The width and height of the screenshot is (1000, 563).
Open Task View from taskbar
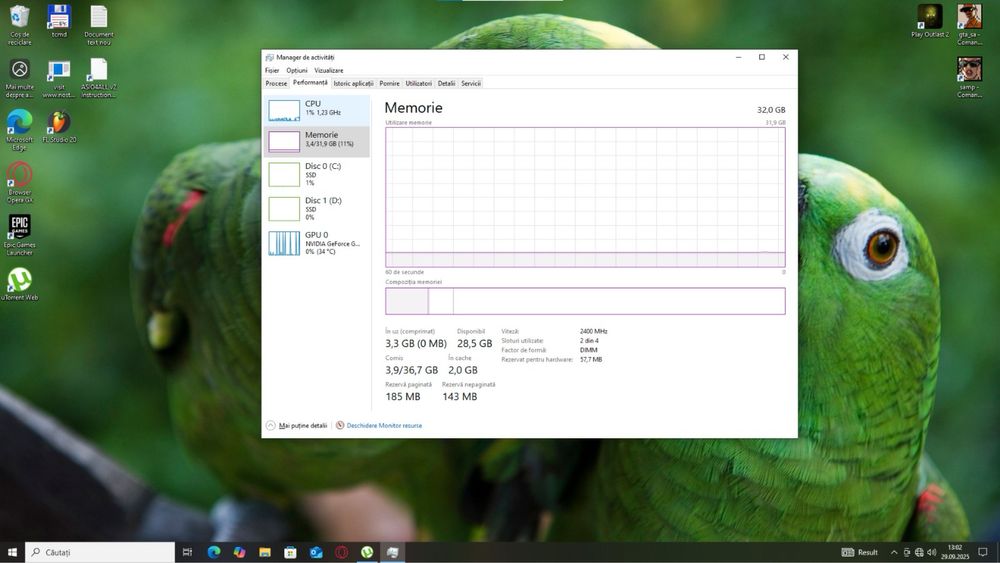point(188,552)
